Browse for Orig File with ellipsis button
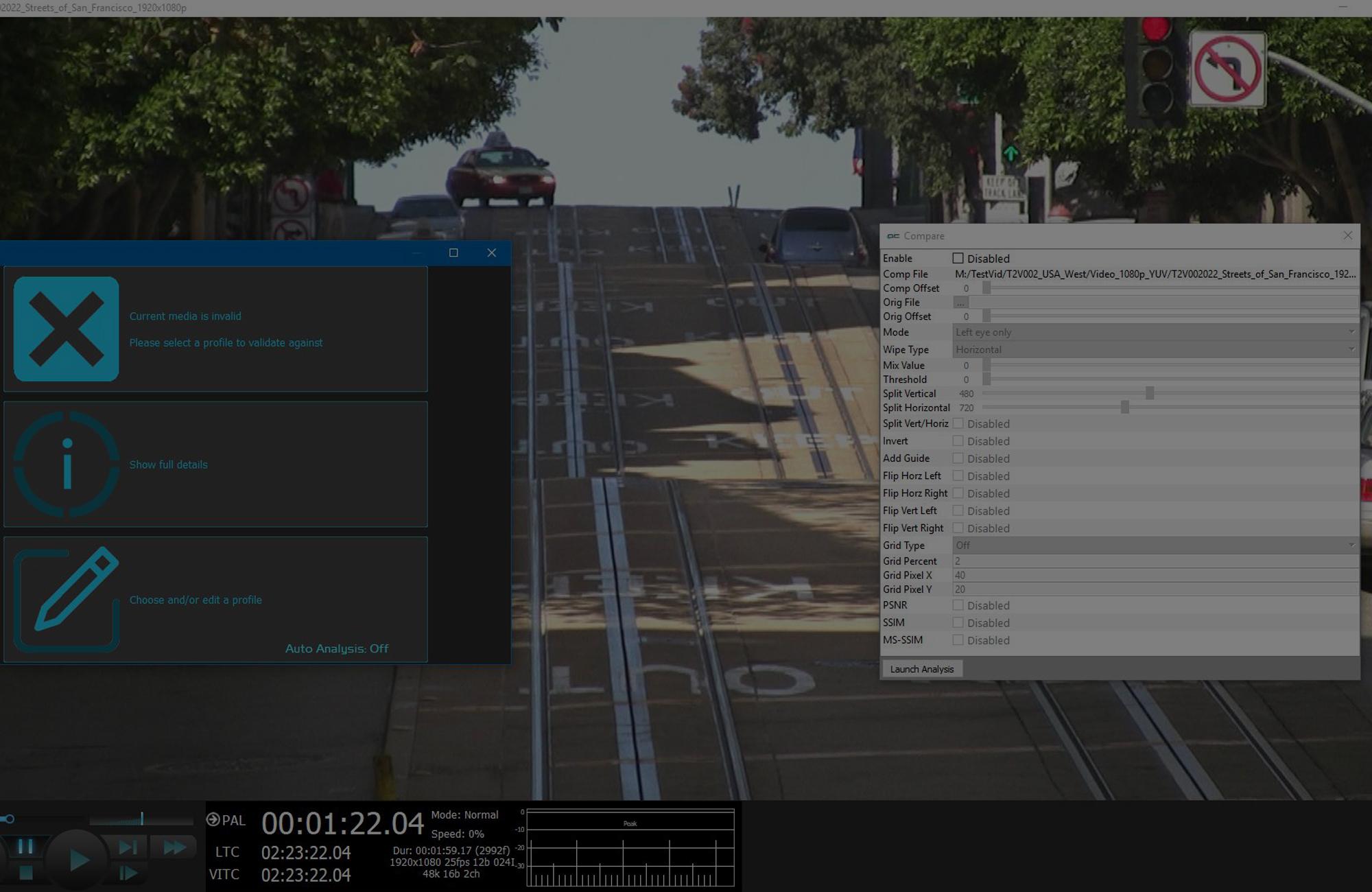Image resolution: width=1372 pixels, height=892 pixels. pos(960,303)
